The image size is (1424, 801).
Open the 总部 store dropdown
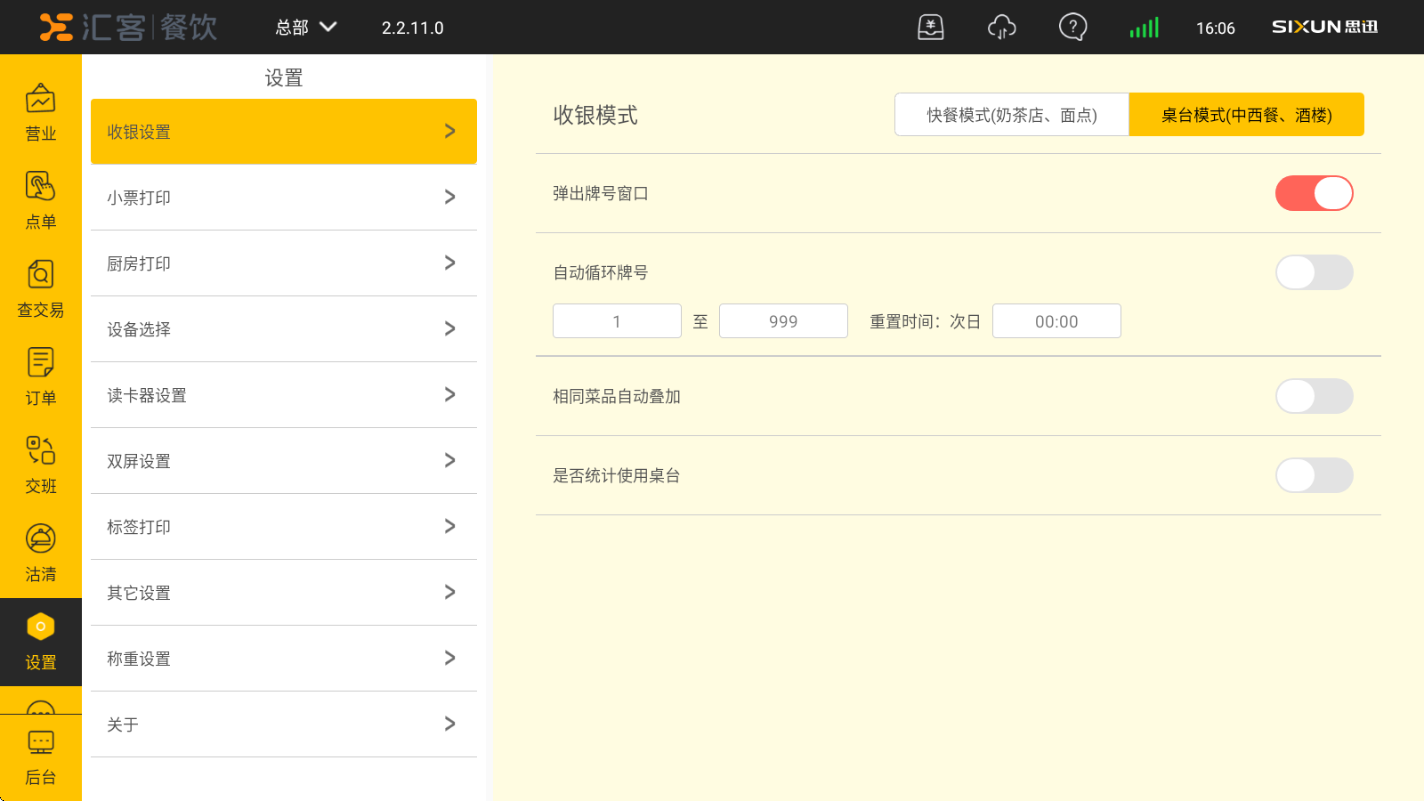click(307, 27)
